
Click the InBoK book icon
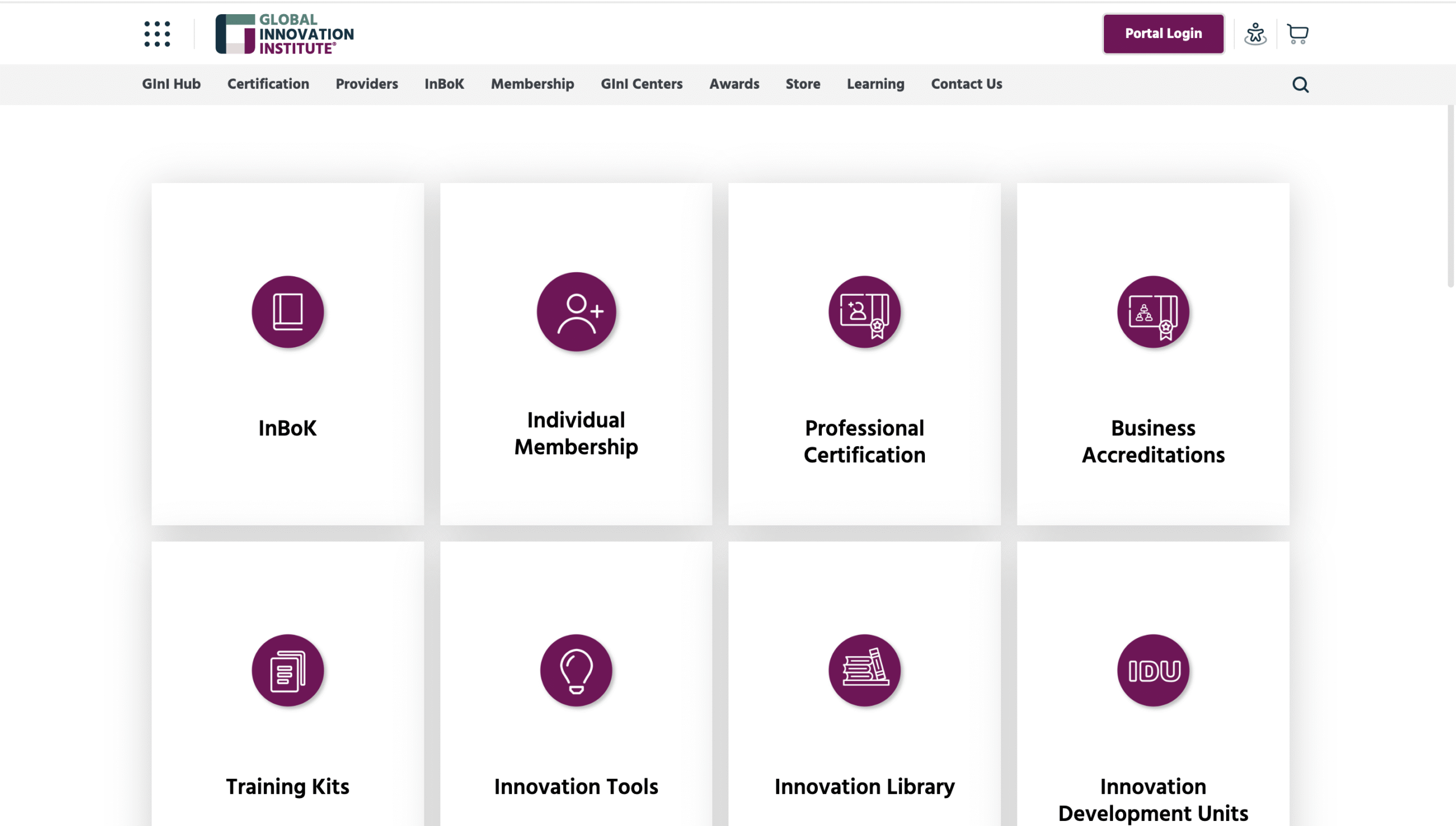click(x=288, y=312)
